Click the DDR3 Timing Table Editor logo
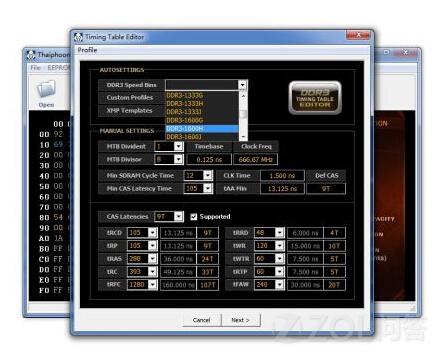 315,97
